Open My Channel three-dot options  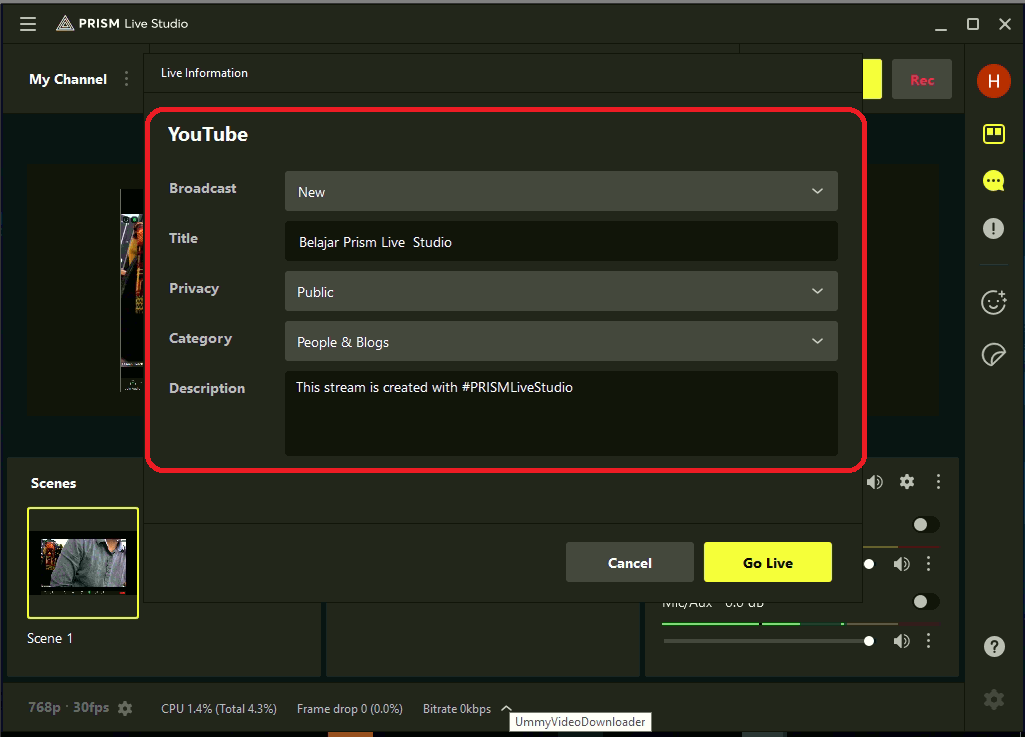pos(126,79)
